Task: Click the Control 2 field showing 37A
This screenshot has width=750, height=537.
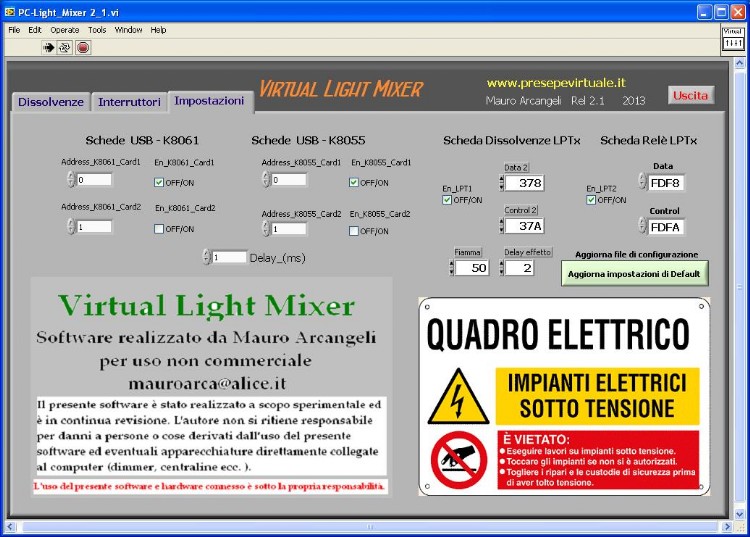Action: click(x=525, y=226)
